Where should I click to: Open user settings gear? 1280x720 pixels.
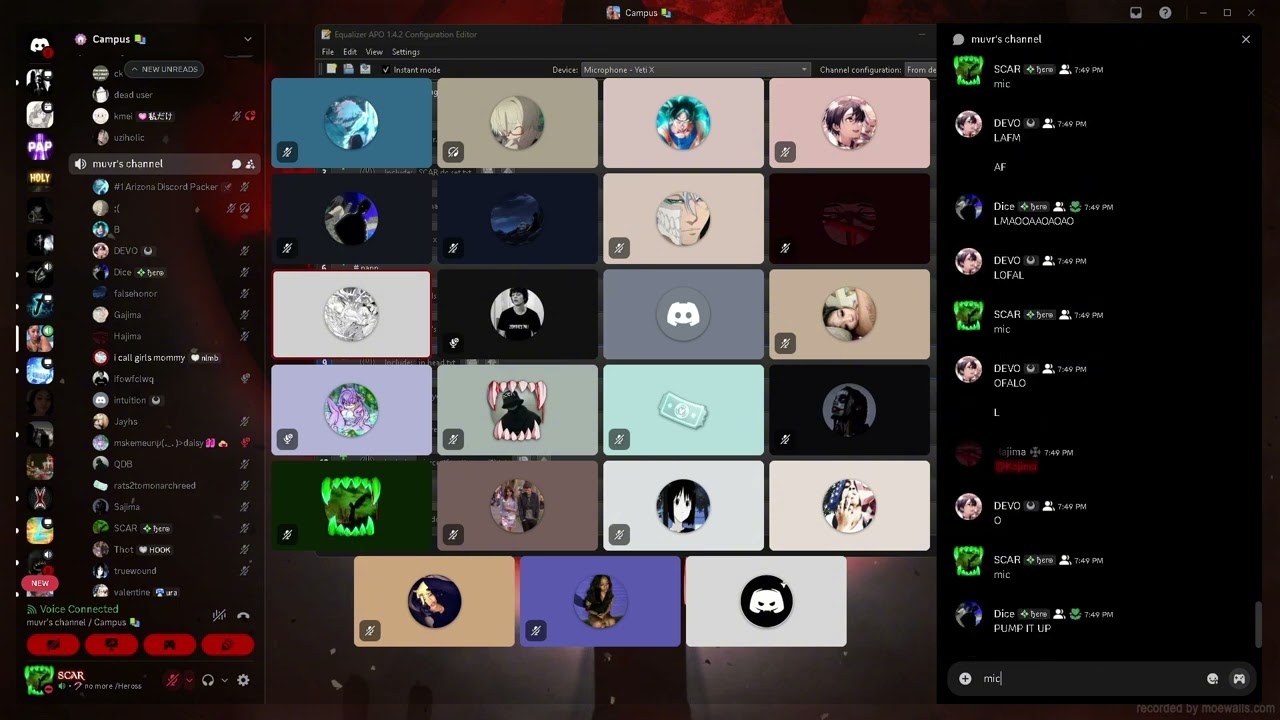[243, 680]
